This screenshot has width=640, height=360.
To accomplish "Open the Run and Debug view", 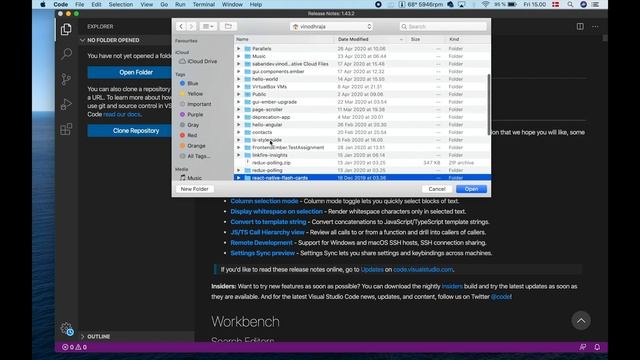I will (x=66, y=104).
